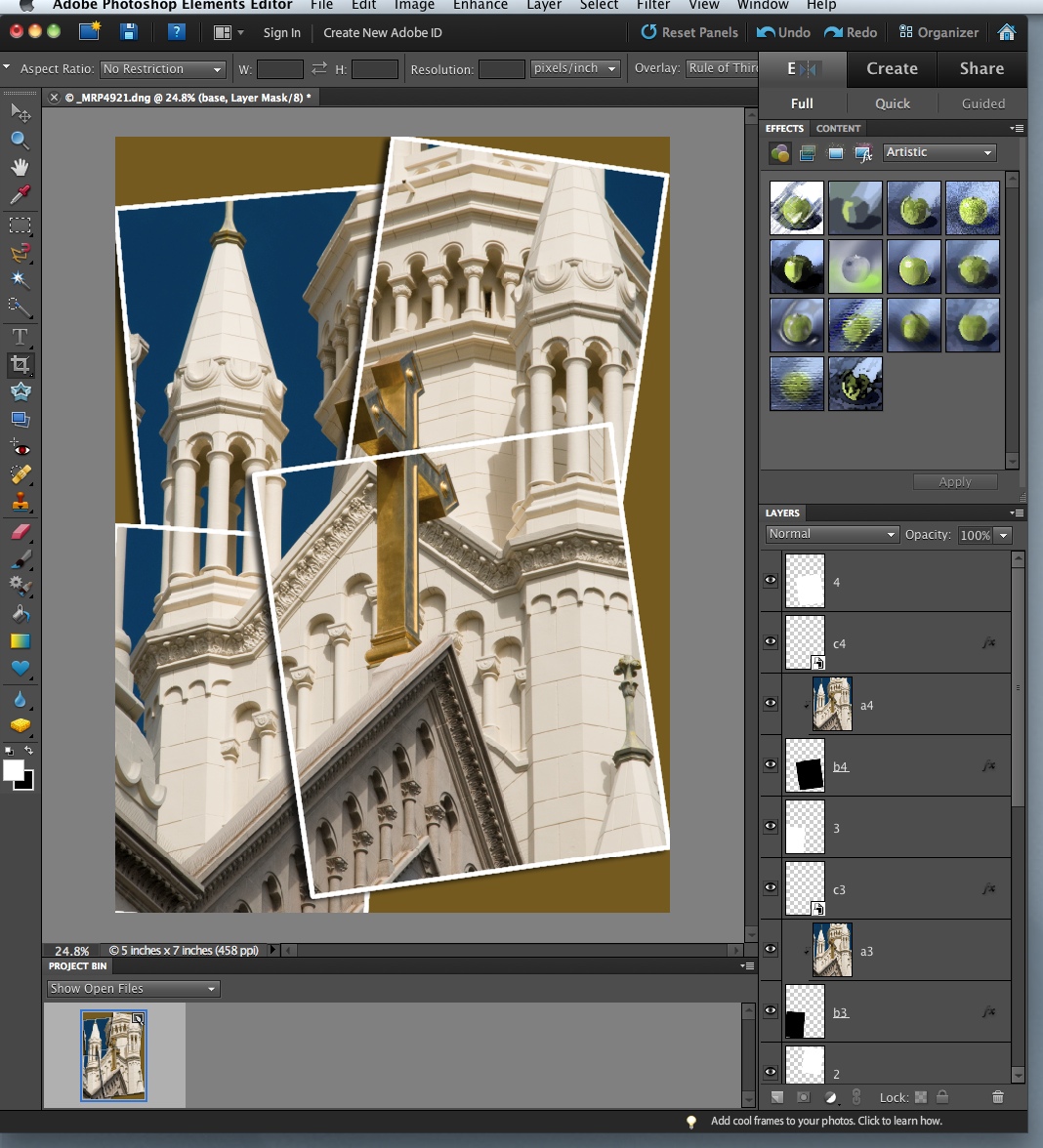Choose the Eraser tool
The image size is (1043, 1148).
pyautogui.click(x=20, y=532)
